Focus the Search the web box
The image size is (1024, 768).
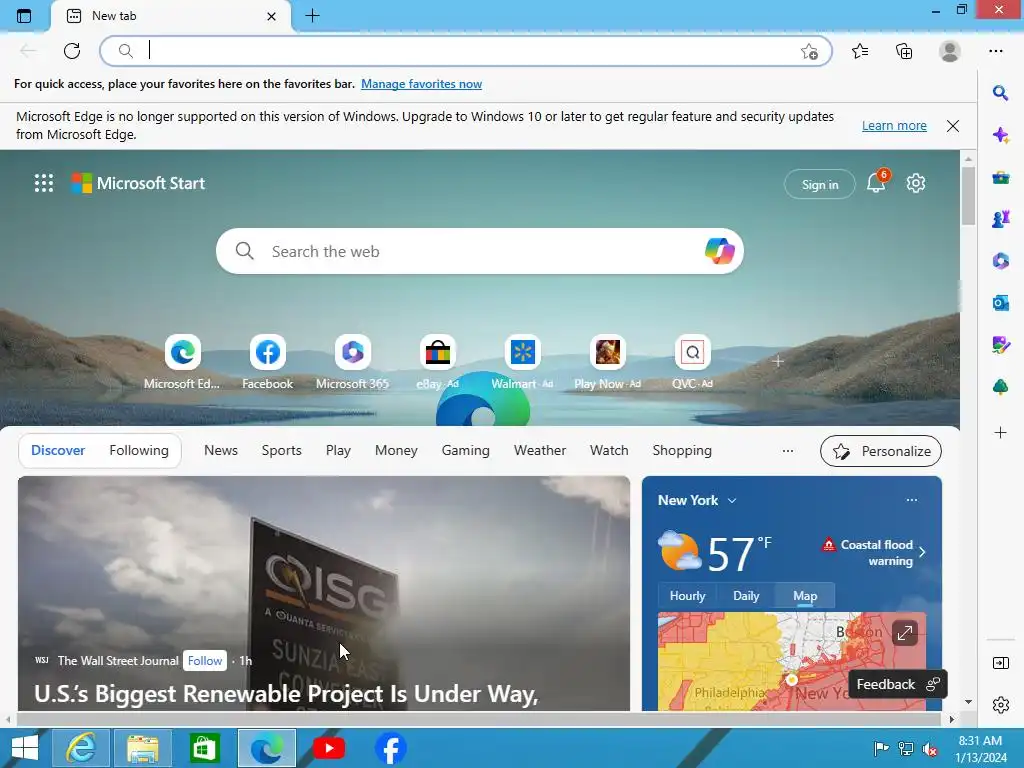point(480,251)
